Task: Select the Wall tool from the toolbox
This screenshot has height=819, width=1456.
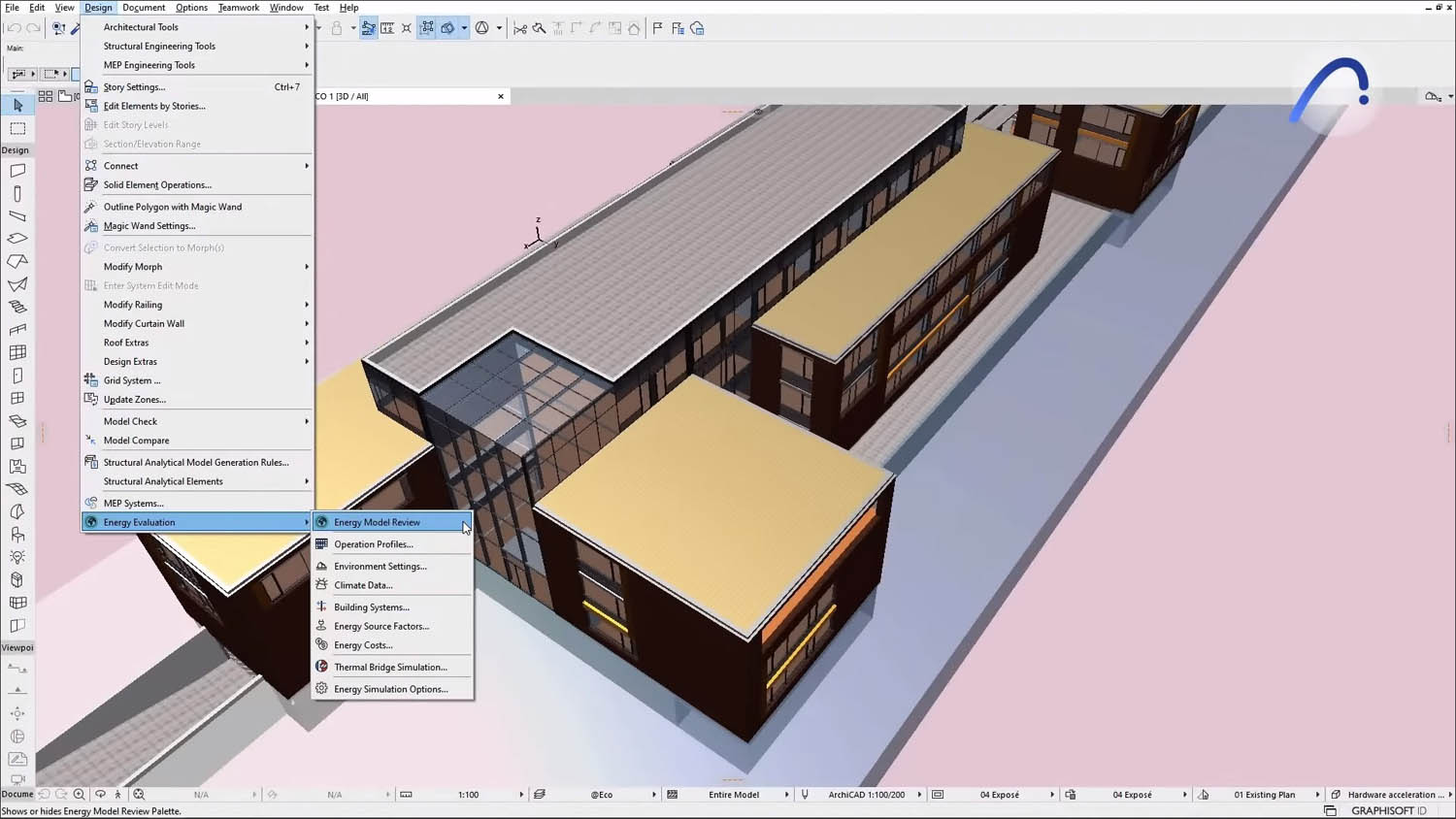Action: pyautogui.click(x=17, y=171)
